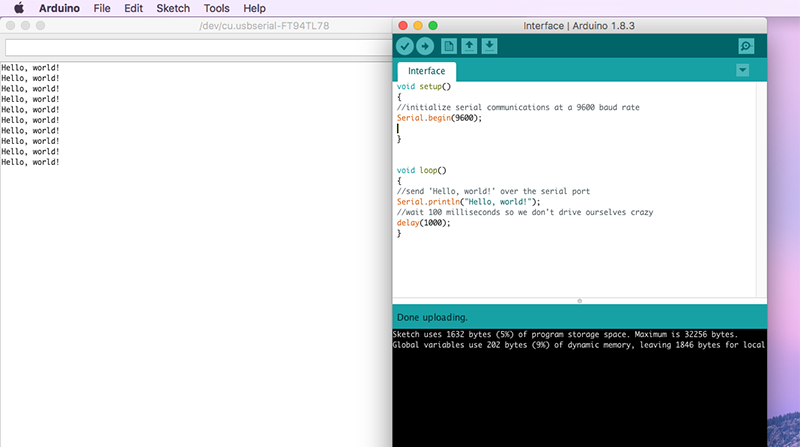
Task: Open the Arduino application menu
Action: [x=59, y=8]
